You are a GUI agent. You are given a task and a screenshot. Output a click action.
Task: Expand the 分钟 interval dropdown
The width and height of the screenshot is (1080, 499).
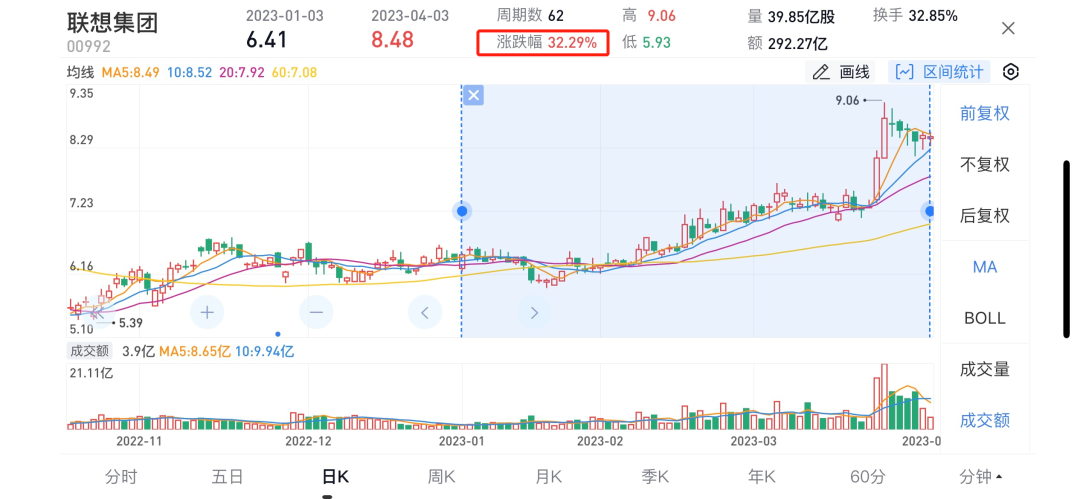(x=982, y=476)
